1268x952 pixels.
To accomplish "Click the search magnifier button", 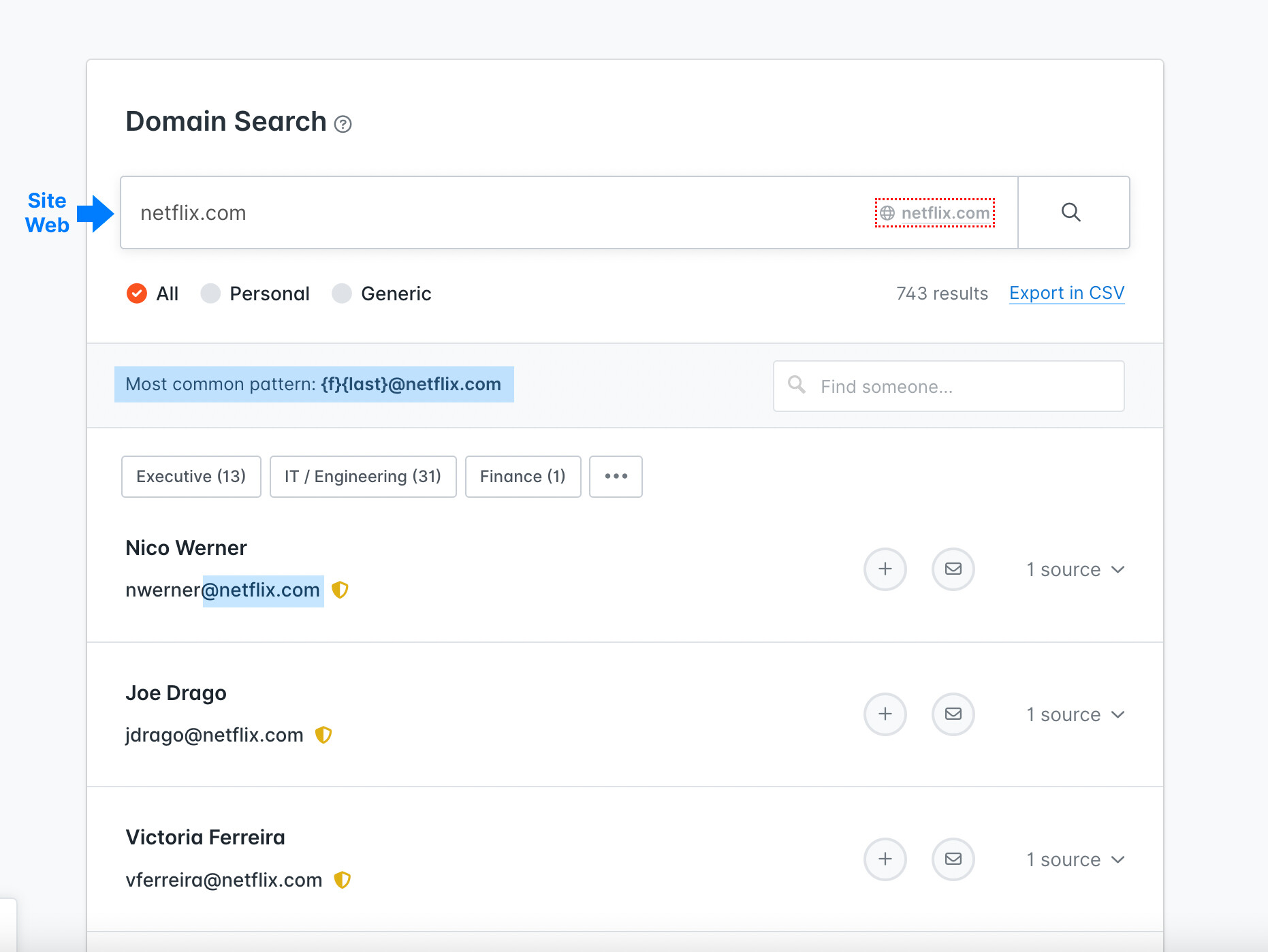I will pyautogui.click(x=1072, y=212).
